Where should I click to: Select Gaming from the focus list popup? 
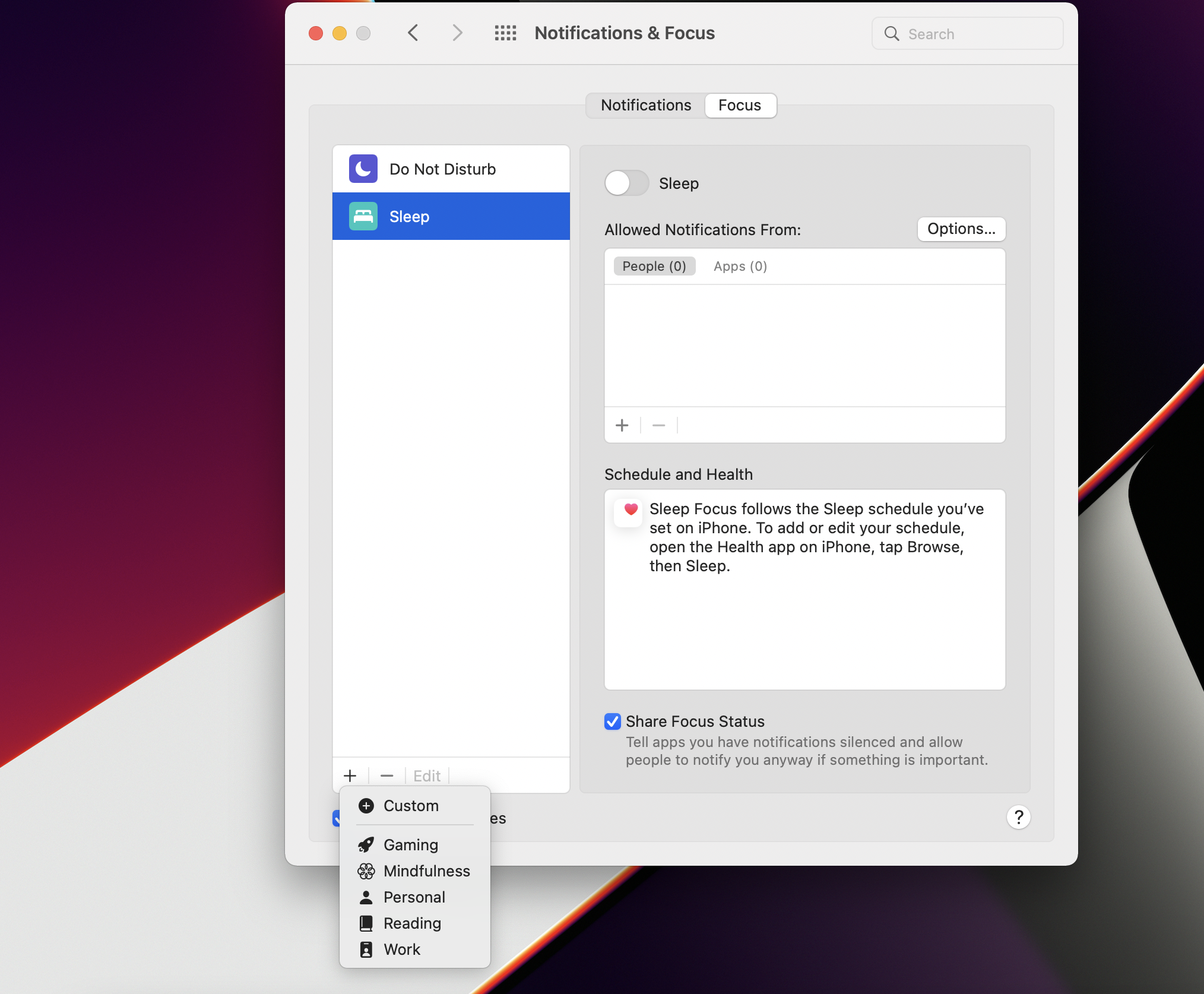click(411, 845)
